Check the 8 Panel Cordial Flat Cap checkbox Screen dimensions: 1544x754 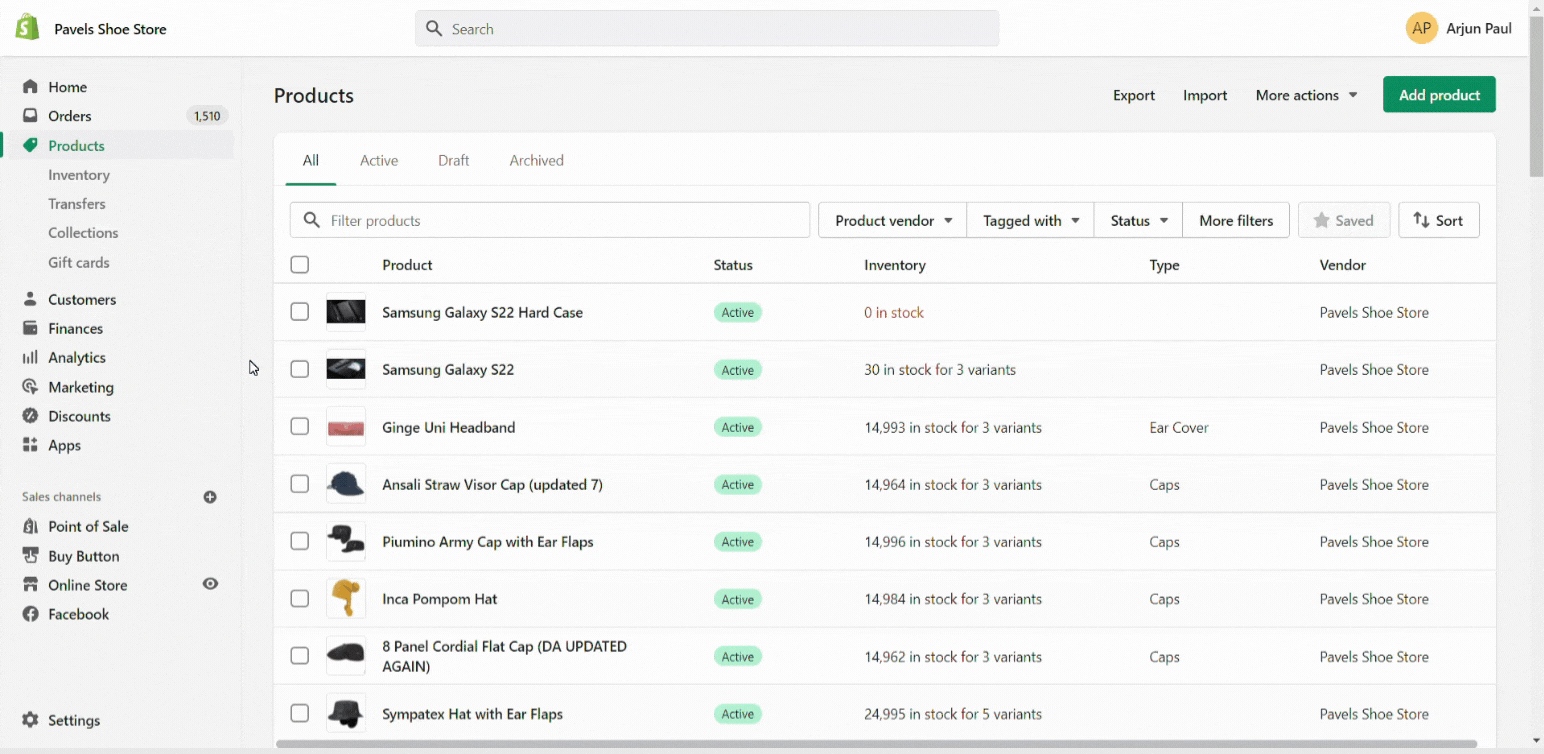pos(300,656)
